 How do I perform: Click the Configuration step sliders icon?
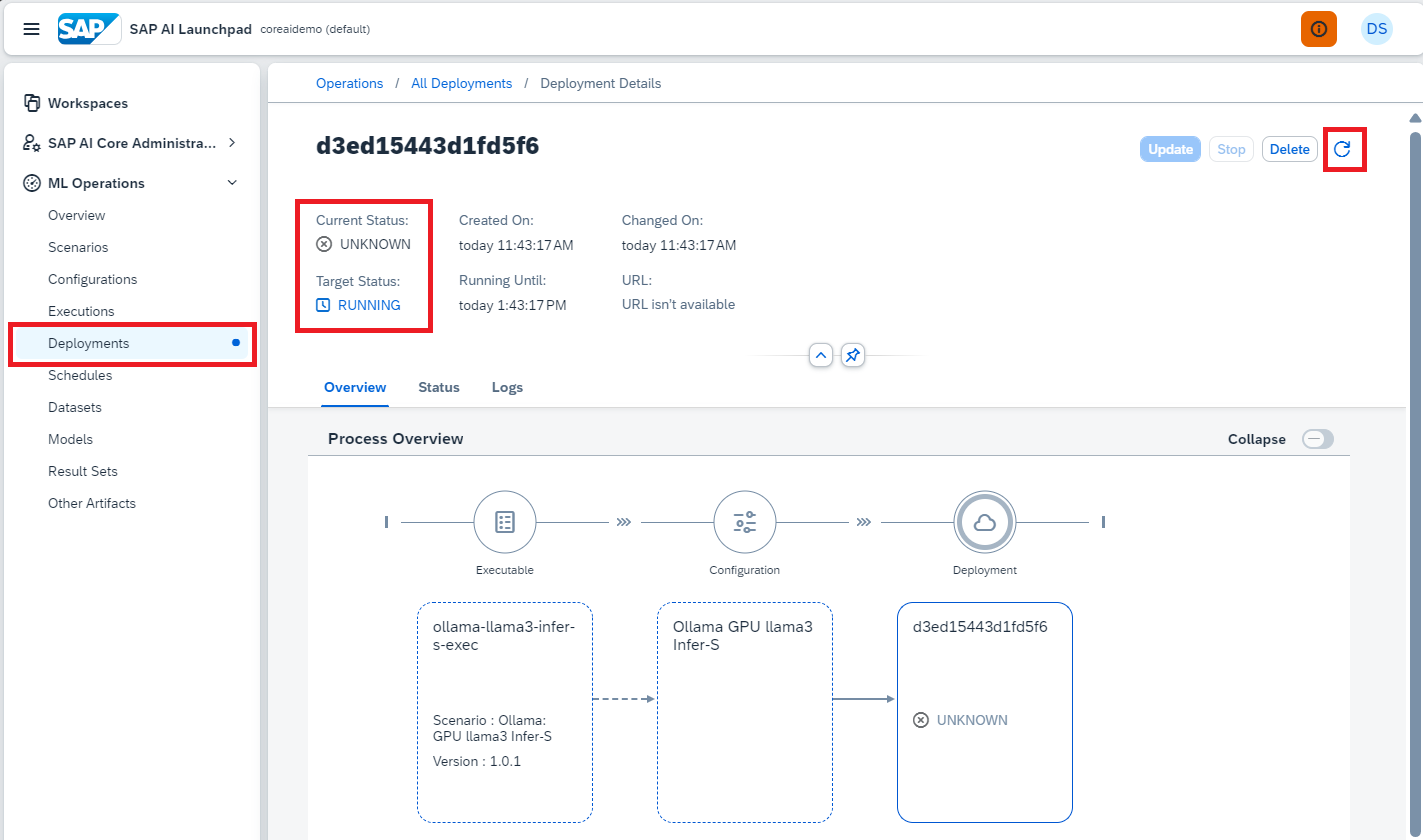pos(745,522)
